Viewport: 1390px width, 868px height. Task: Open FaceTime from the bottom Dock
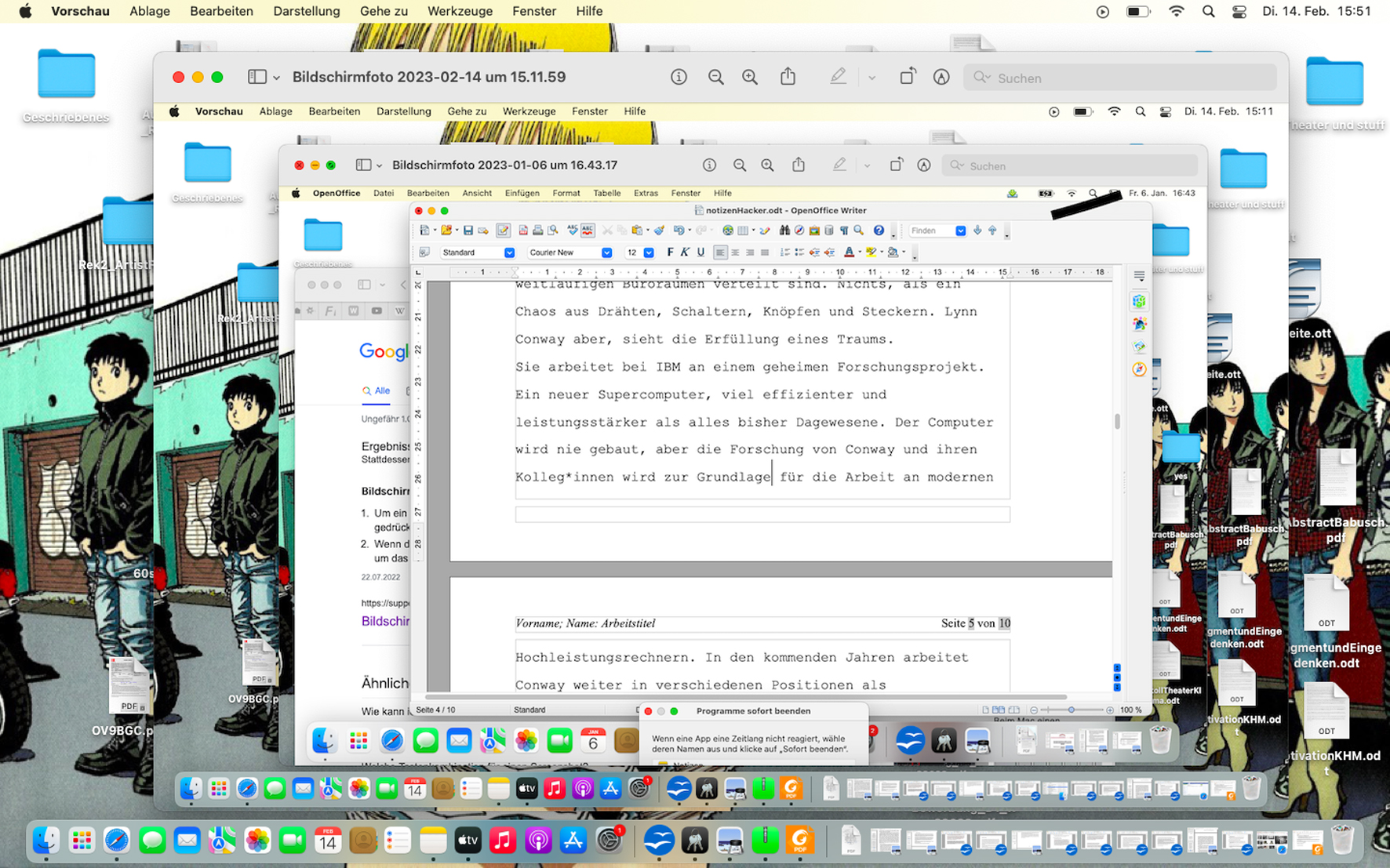pyautogui.click(x=293, y=841)
